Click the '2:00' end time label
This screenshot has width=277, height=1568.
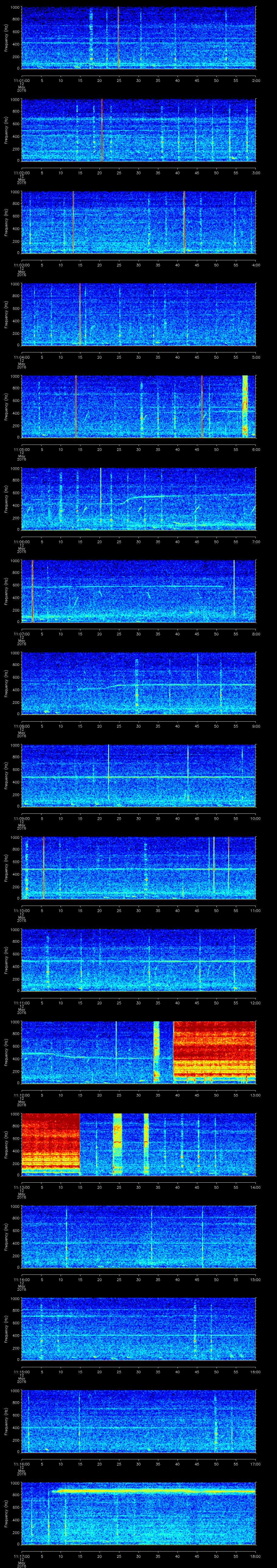[256, 80]
